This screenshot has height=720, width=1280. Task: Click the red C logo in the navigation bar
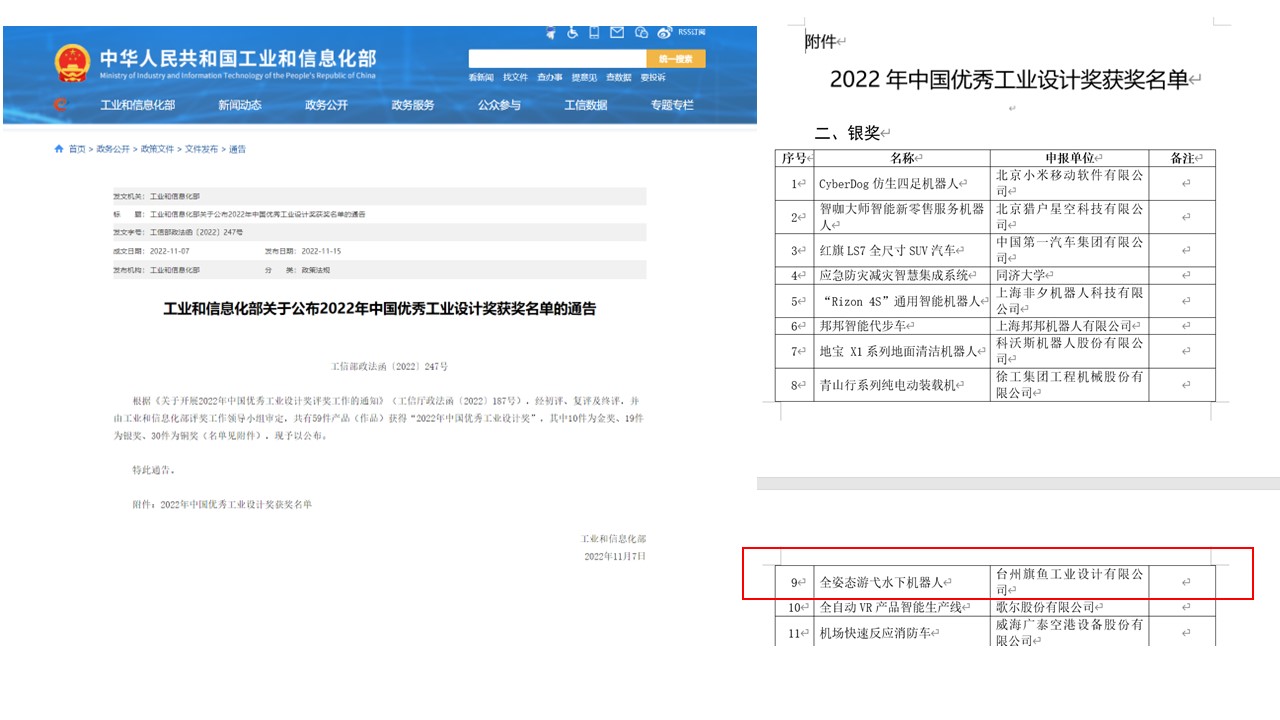pyautogui.click(x=60, y=105)
